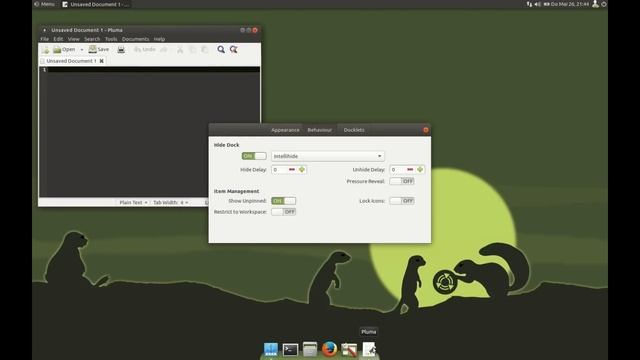Open the dropdown arrow next to Open
640x360 pixels.
[x=82, y=50]
